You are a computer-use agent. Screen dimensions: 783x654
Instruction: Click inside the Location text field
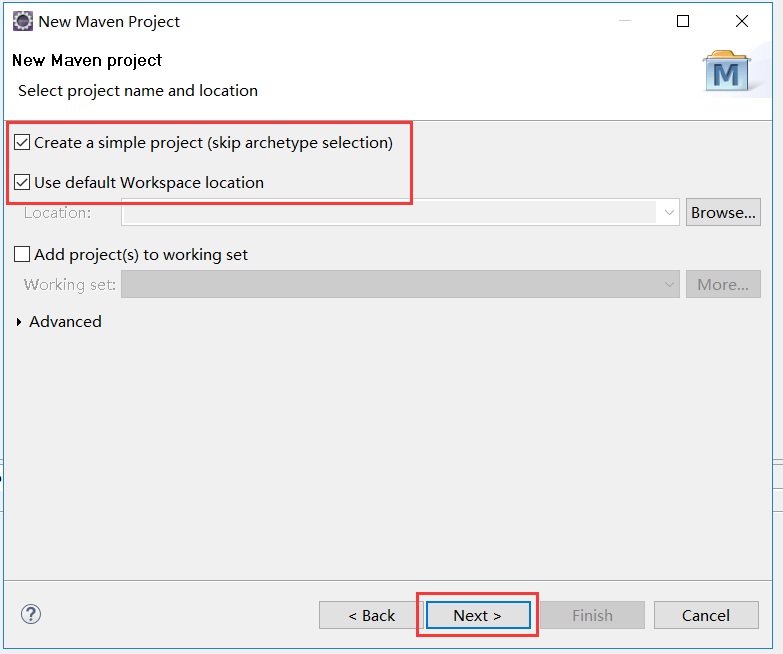click(388, 212)
